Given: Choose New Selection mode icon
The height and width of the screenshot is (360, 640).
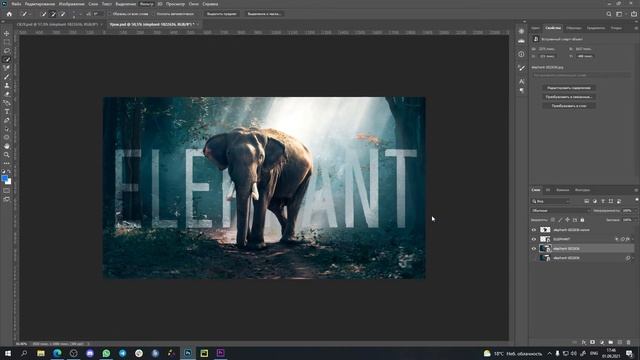Looking at the screenshot, I should [44, 14].
